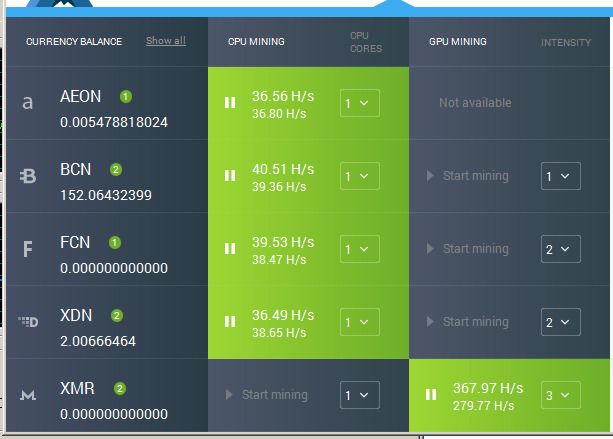
Task: Pause BCN CPU mining
Action: tap(230, 176)
